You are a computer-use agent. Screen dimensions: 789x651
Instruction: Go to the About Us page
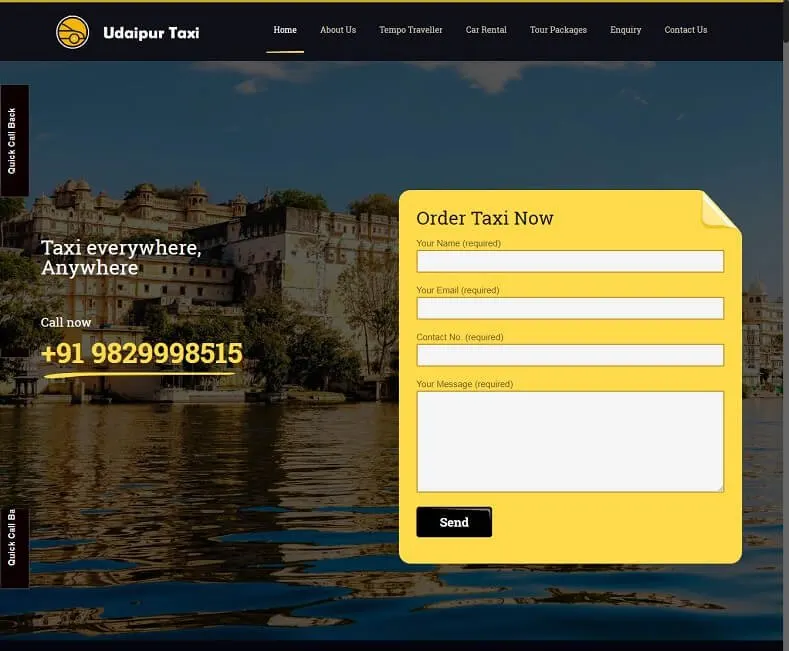tap(338, 30)
